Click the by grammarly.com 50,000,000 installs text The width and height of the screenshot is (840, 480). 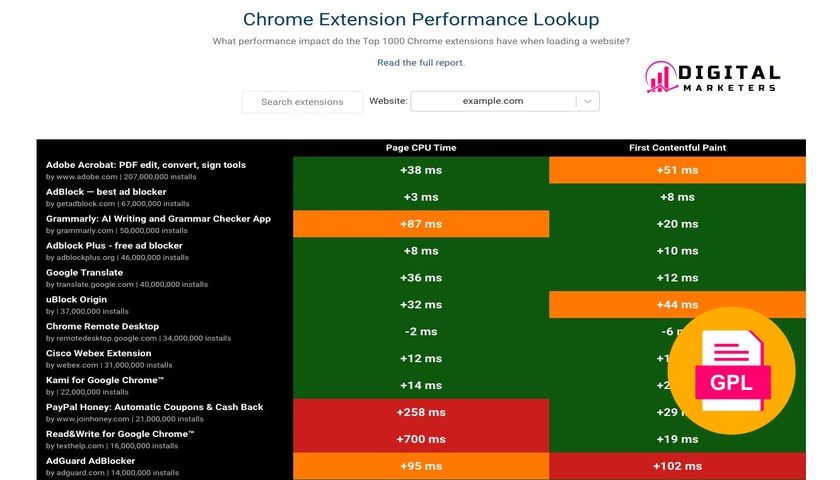click(x=117, y=231)
